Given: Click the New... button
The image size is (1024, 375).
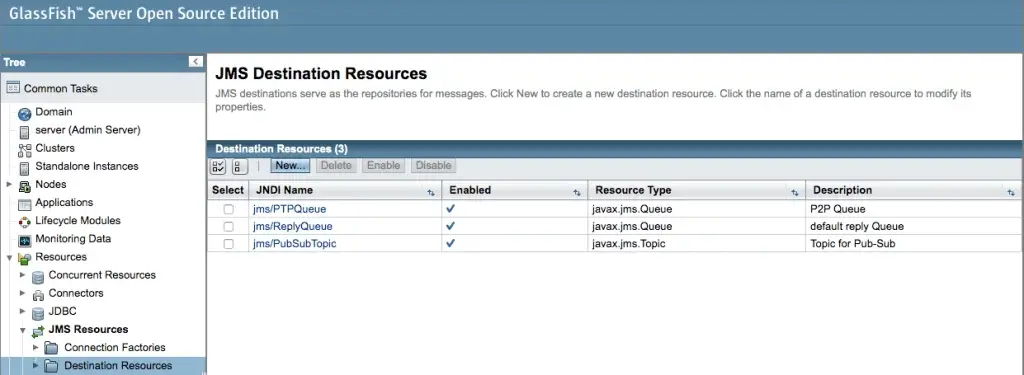Looking at the screenshot, I should click(x=290, y=166).
